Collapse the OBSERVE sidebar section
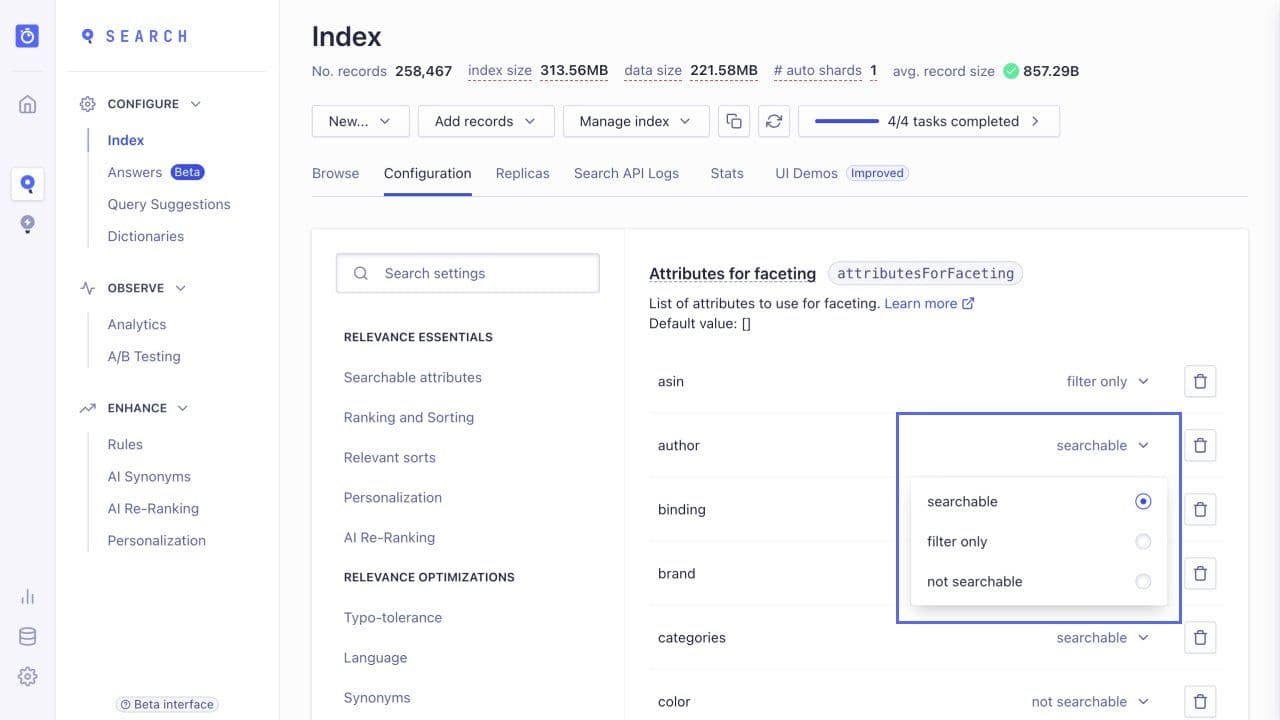This screenshot has width=1280, height=720. click(180, 288)
